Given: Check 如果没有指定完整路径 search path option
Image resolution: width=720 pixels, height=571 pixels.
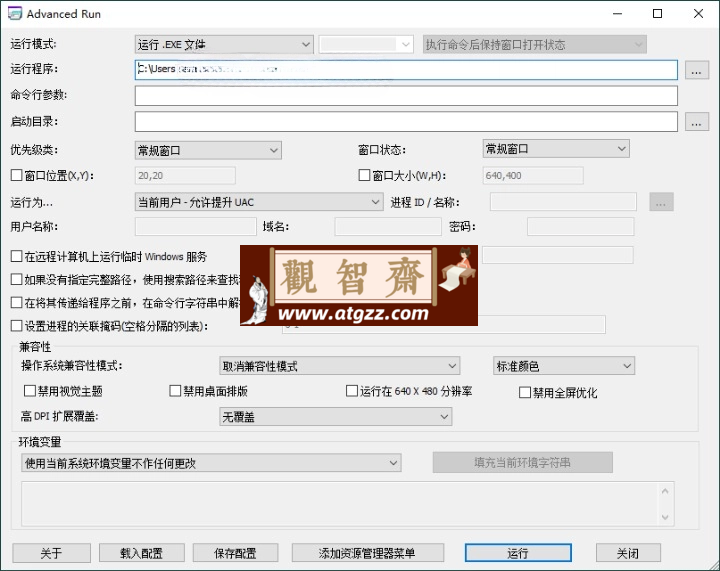Looking at the screenshot, I should 17,279.
